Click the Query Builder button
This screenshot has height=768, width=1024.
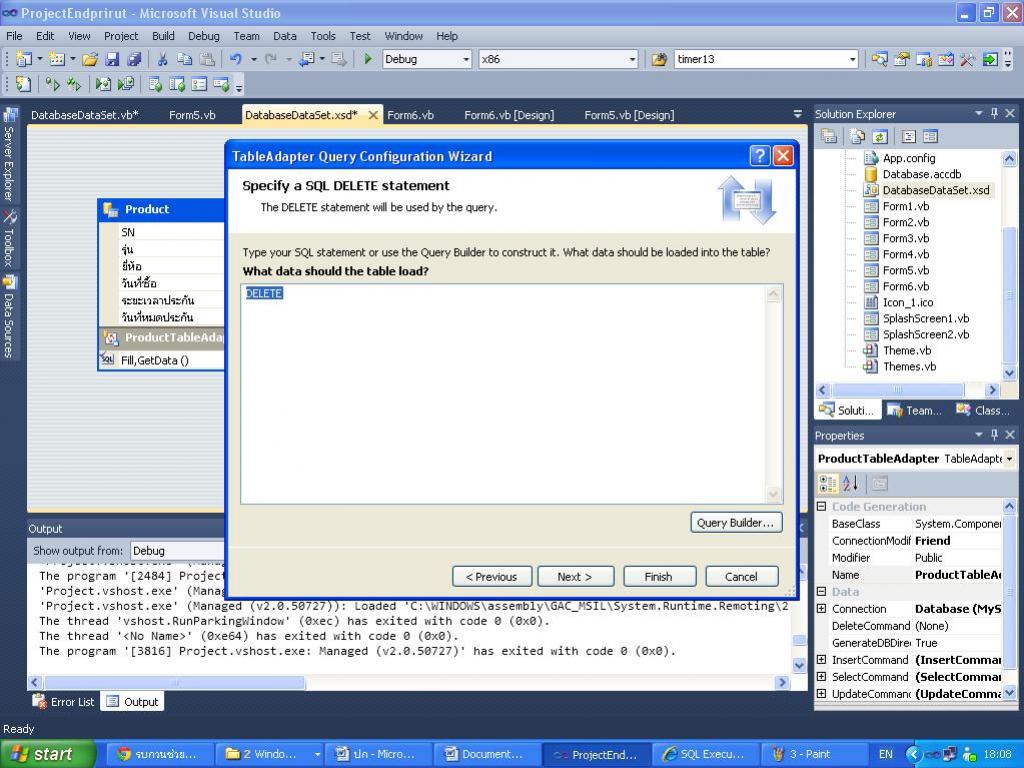(x=735, y=522)
